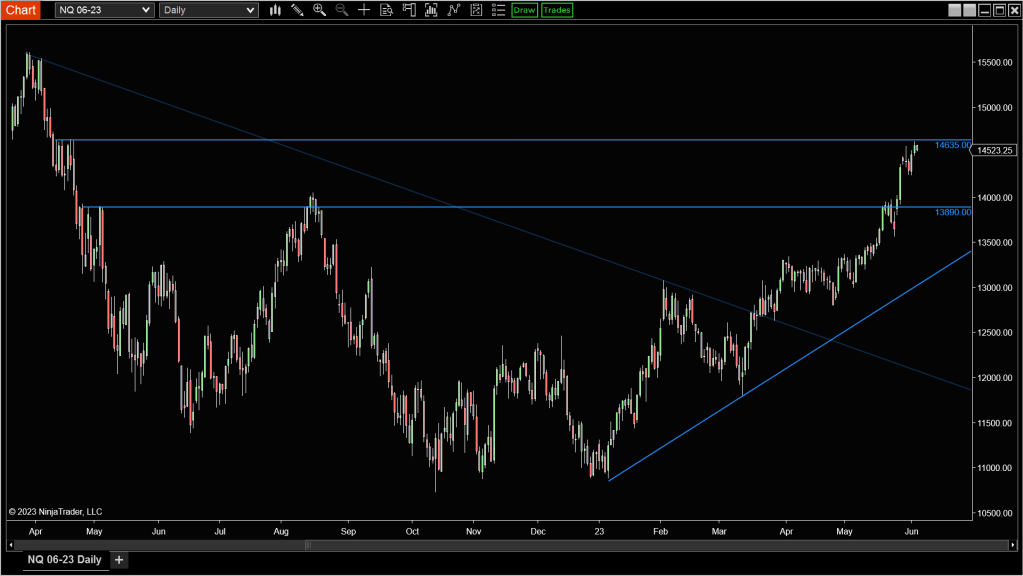Click the Chart label in title bar

pyautogui.click(x=21, y=10)
